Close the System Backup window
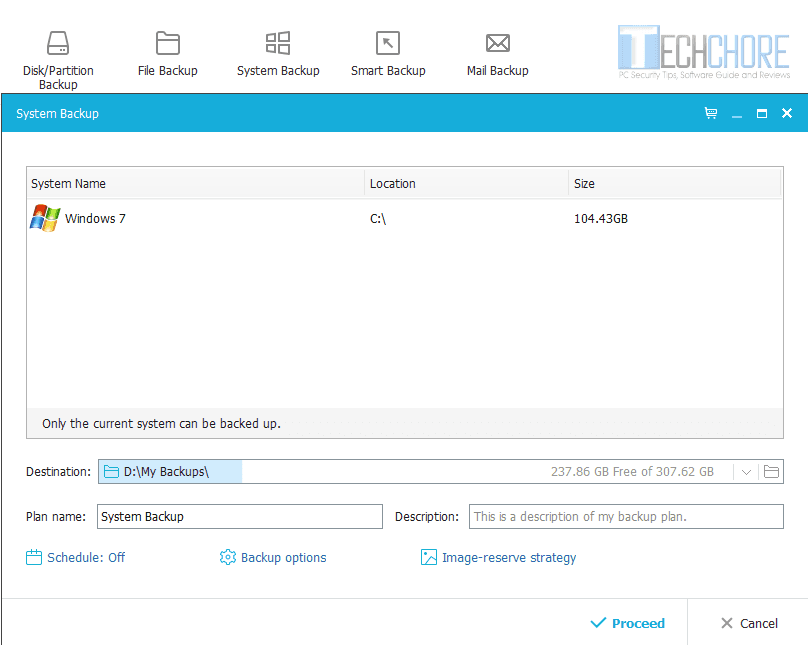This screenshot has width=808, height=645. (787, 113)
